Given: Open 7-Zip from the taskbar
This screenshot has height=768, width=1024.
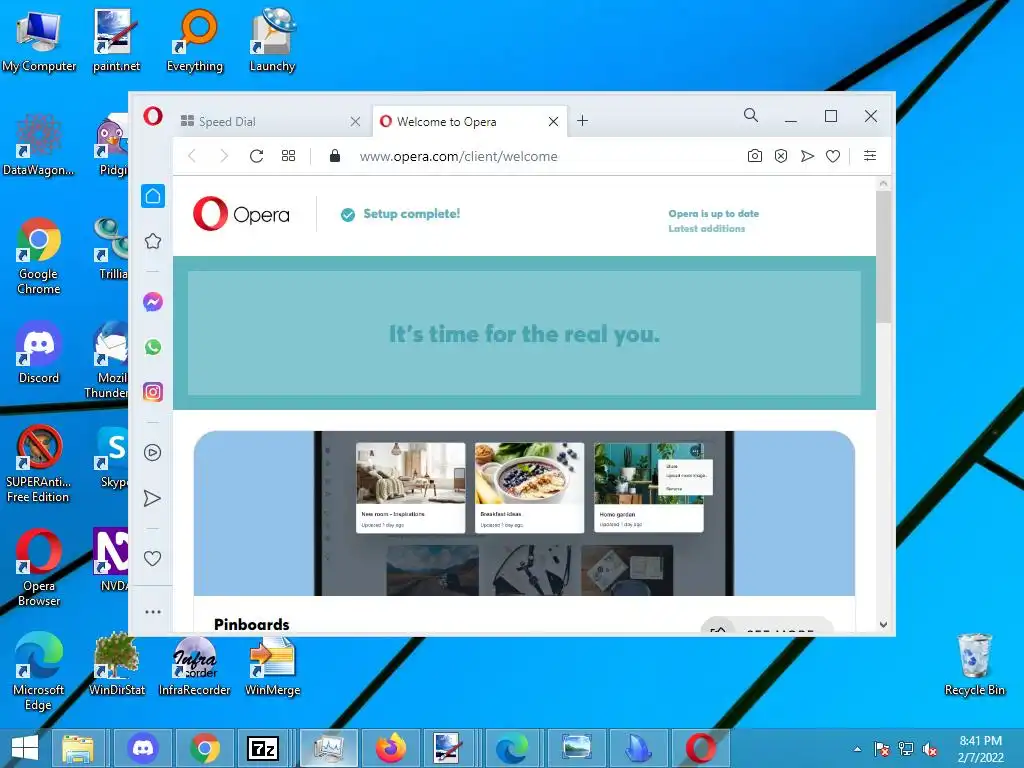Looking at the screenshot, I should pos(263,748).
